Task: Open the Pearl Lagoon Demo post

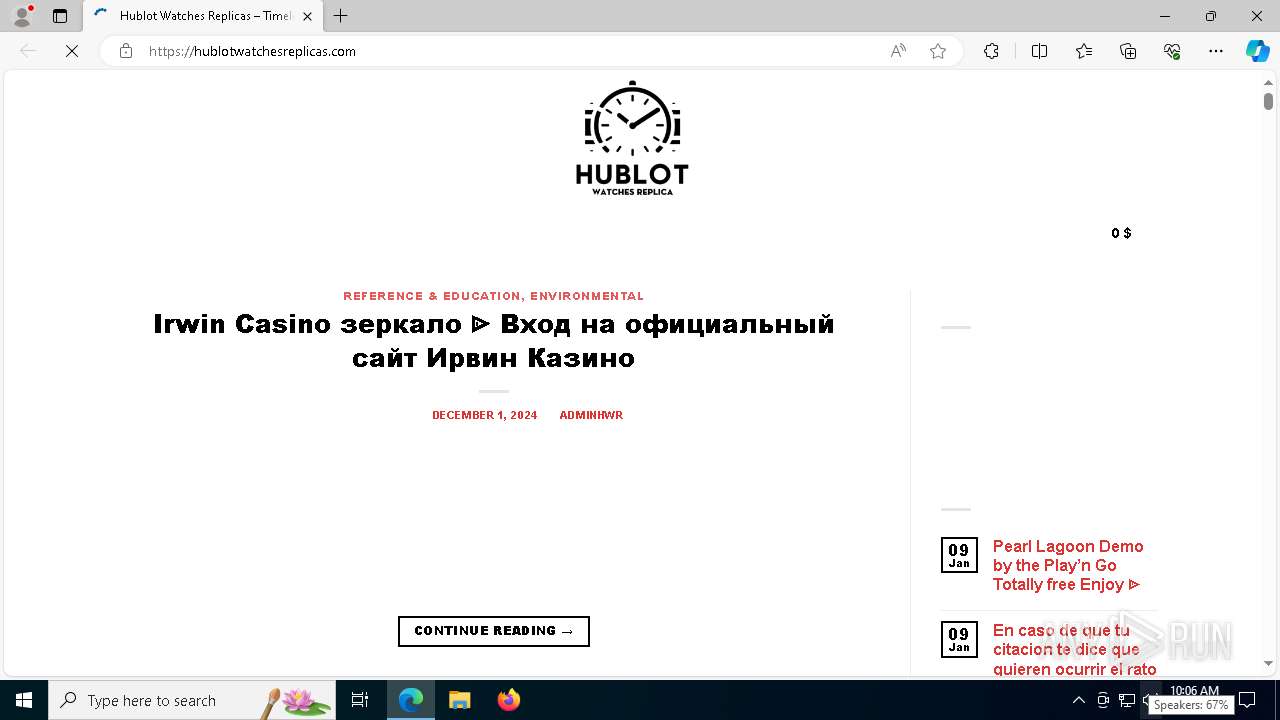Action: point(1068,565)
